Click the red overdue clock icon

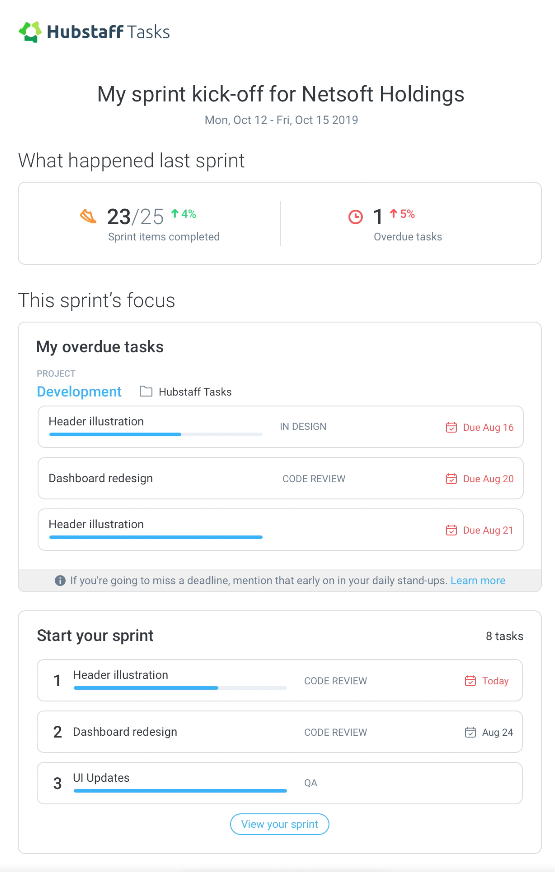point(355,217)
